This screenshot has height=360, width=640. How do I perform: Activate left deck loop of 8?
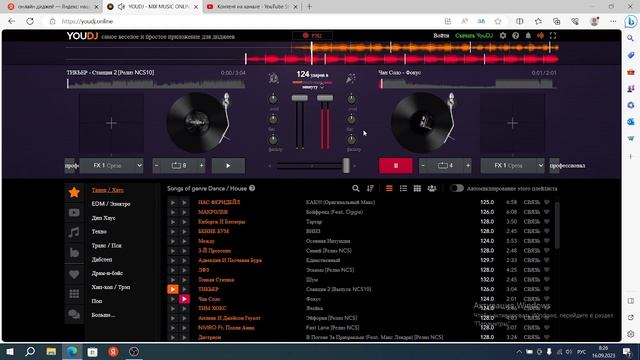pyautogui.click(x=179, y=166)
